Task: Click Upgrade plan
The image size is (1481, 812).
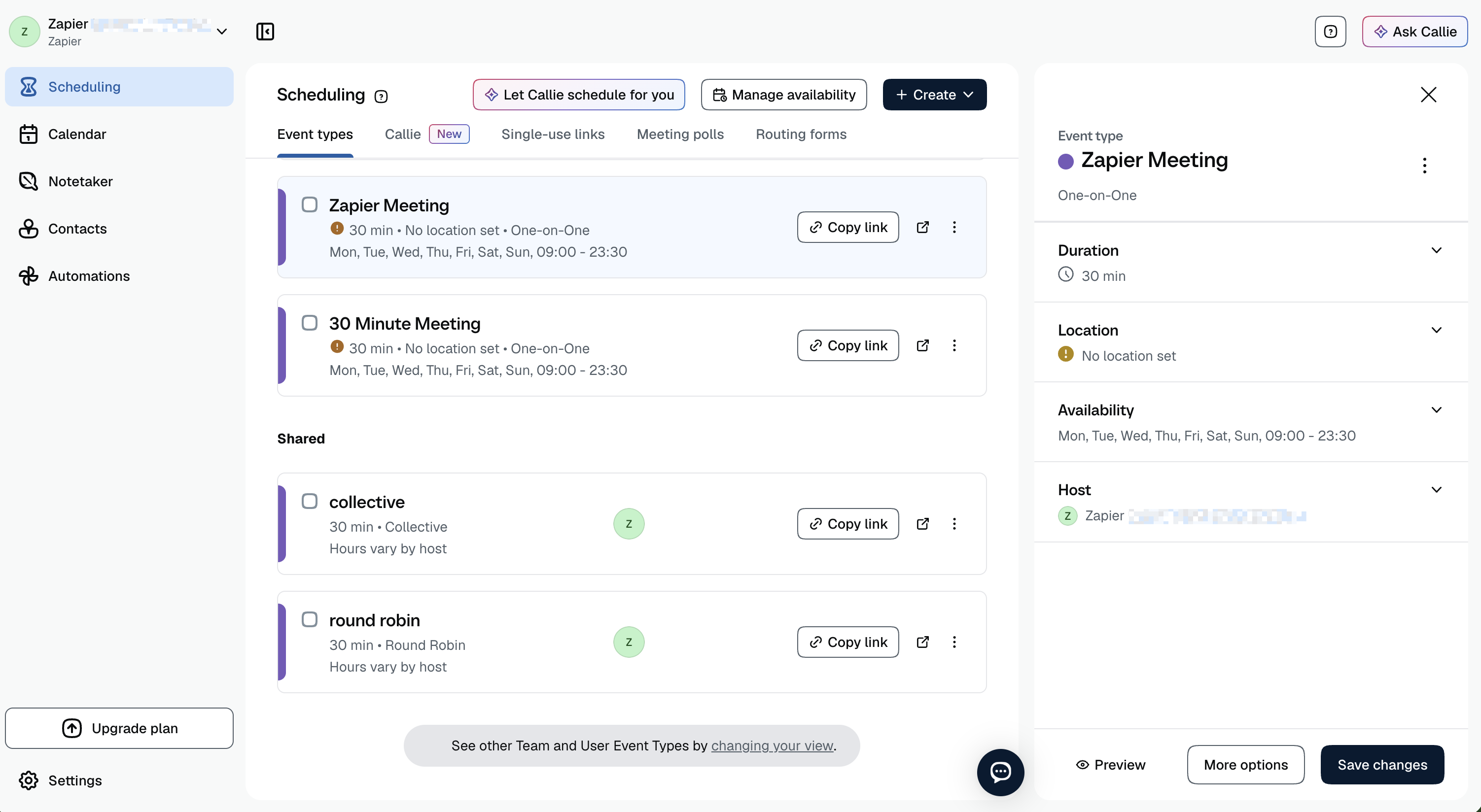Action: (x=119, y=729)
